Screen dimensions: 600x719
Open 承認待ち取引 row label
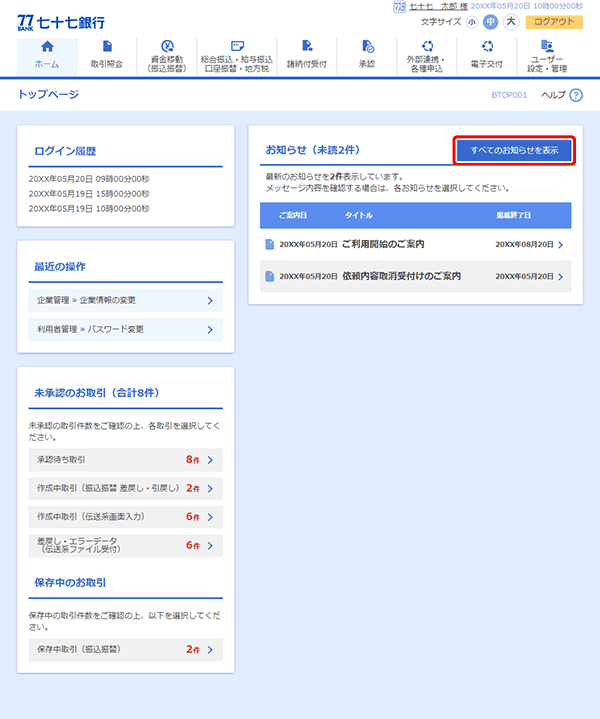click(x=61, y=459)
